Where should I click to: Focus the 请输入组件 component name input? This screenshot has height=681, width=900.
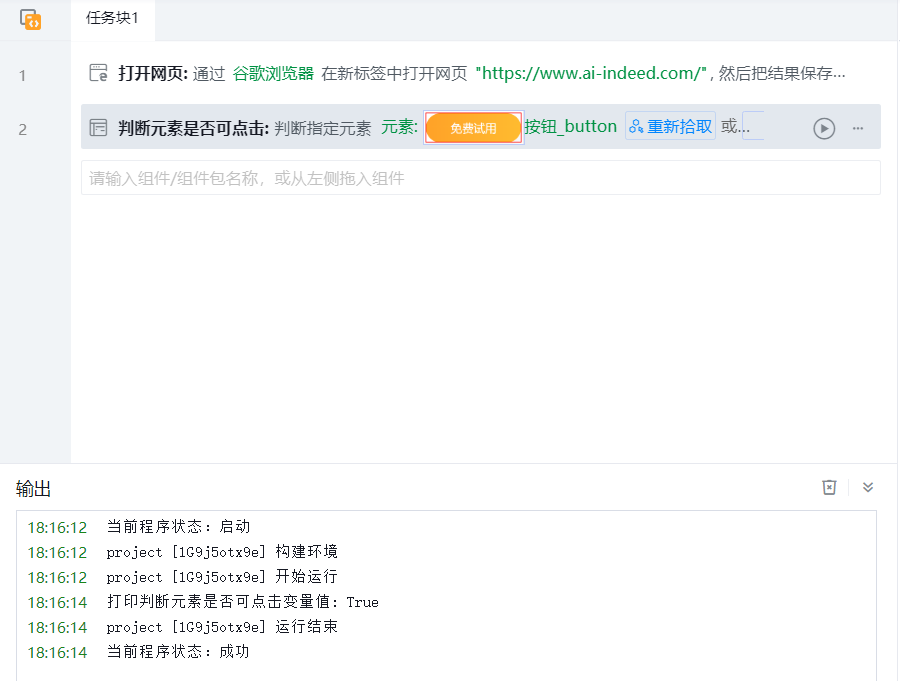(x=480, y=178)
